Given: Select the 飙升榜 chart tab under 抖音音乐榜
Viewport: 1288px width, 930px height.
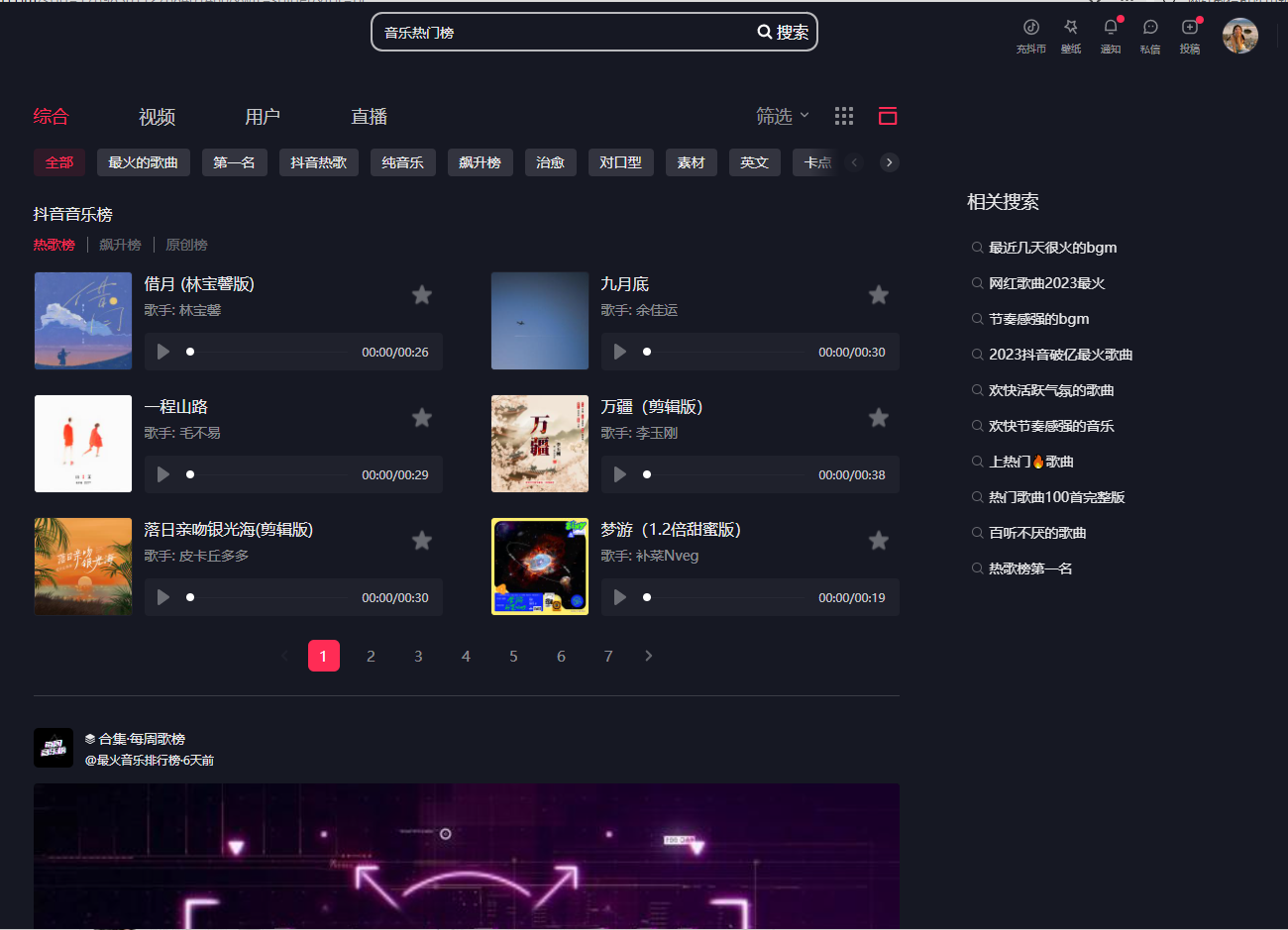Looking at the screenshot, I should coord(120,245).
